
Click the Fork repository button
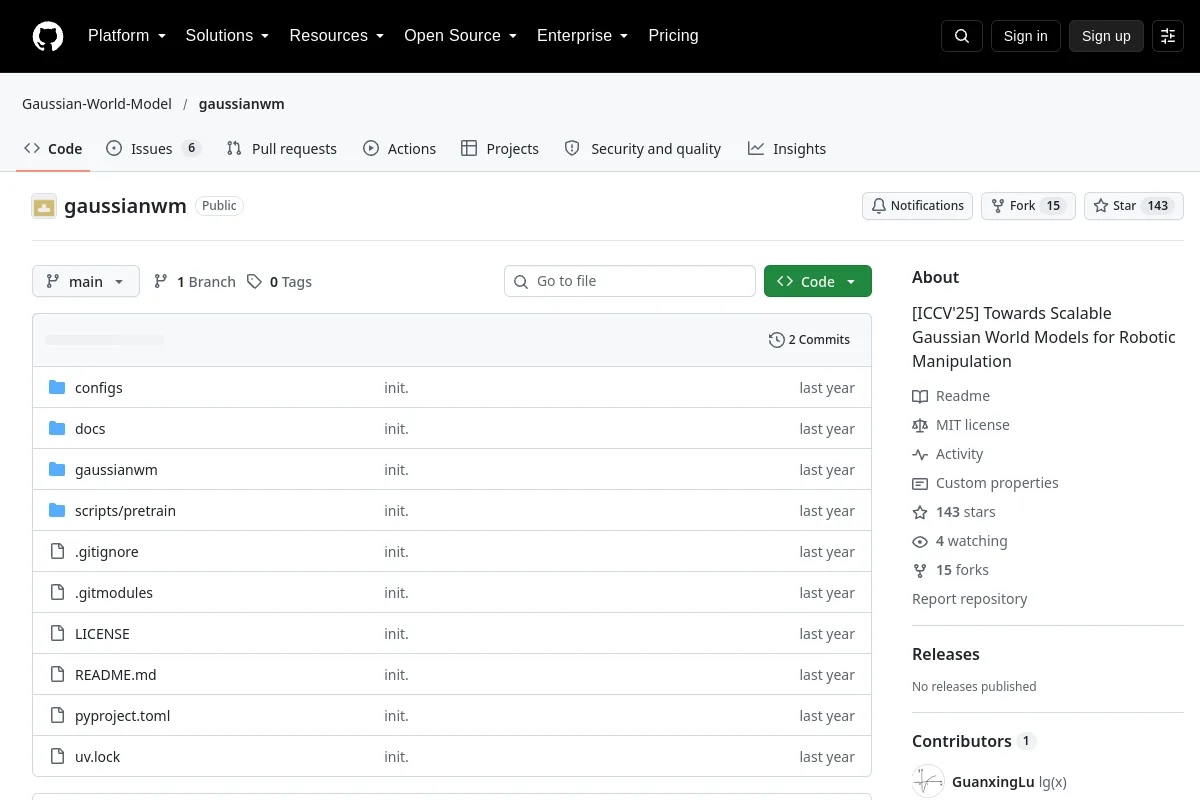[x=1028, y=206]
